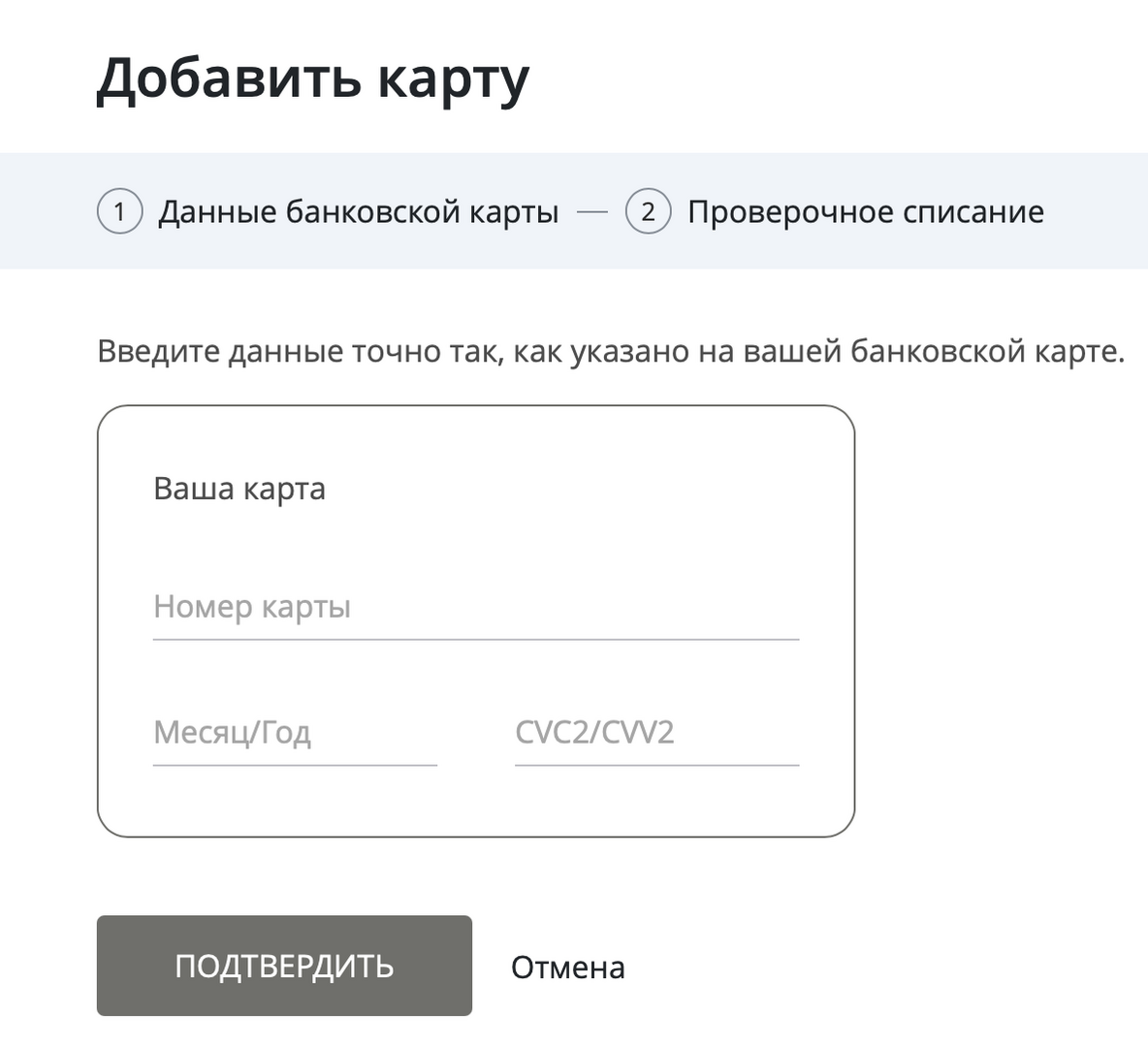This screenshot has width=1148, height=1047.
Task: Click the "Добавить карту" page heading
Action: pos(312,79)
